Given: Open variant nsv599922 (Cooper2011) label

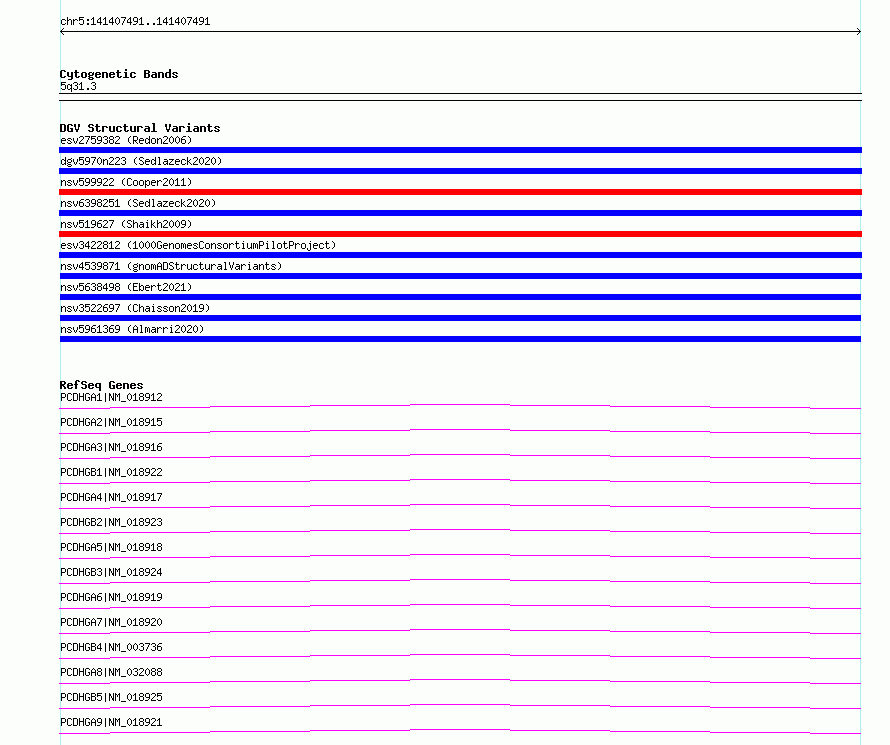Looking at the screenshot, I should 126,182.
